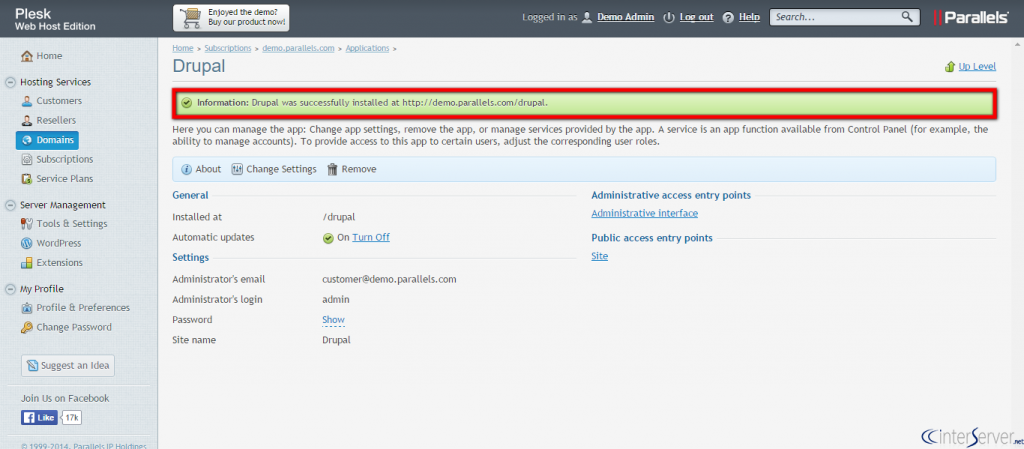Viewport: 1024px width, 449px height.
Task: Click the Subscriptions icon in sidebar
Action: coord(27,159)
